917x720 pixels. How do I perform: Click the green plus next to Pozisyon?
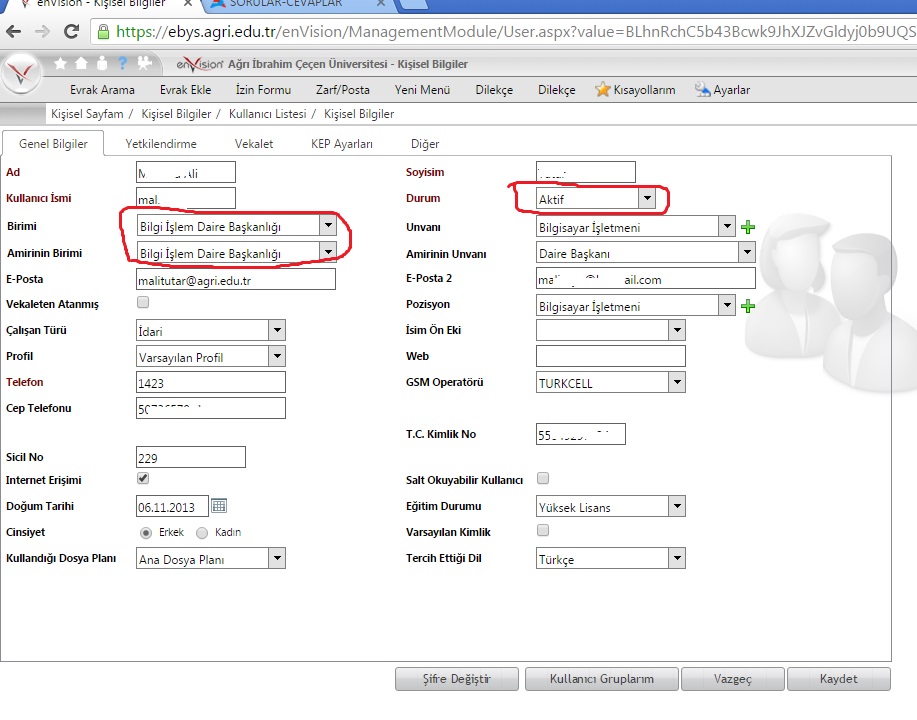tap(748, 305)
